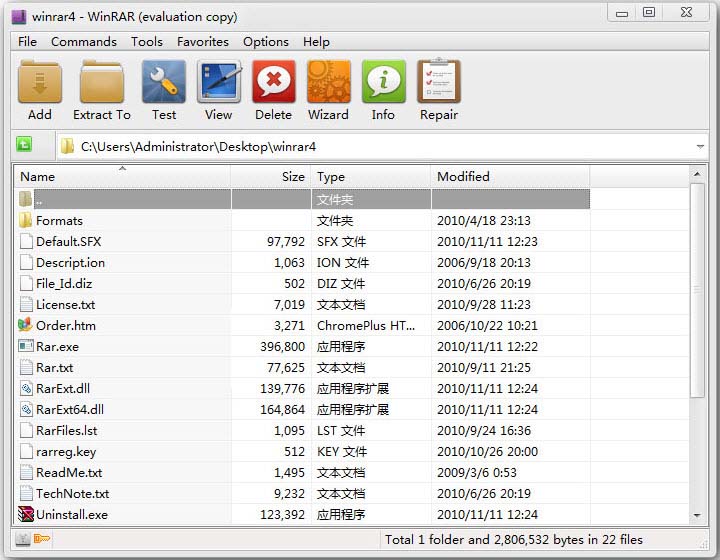Click the drive icon in status bar

coord(24,540)
